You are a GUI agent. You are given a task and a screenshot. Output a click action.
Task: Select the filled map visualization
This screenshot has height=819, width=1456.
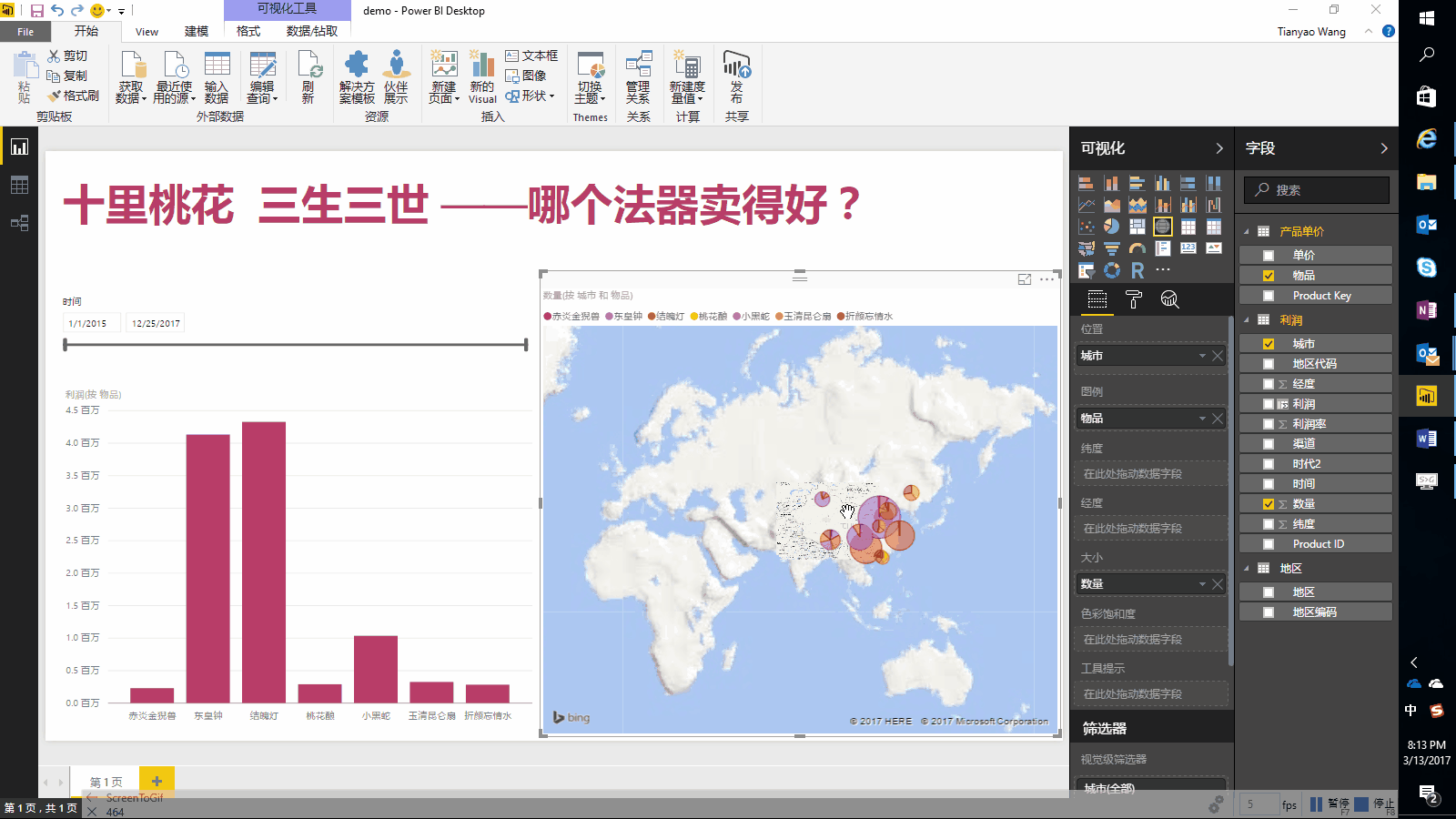1087,248
